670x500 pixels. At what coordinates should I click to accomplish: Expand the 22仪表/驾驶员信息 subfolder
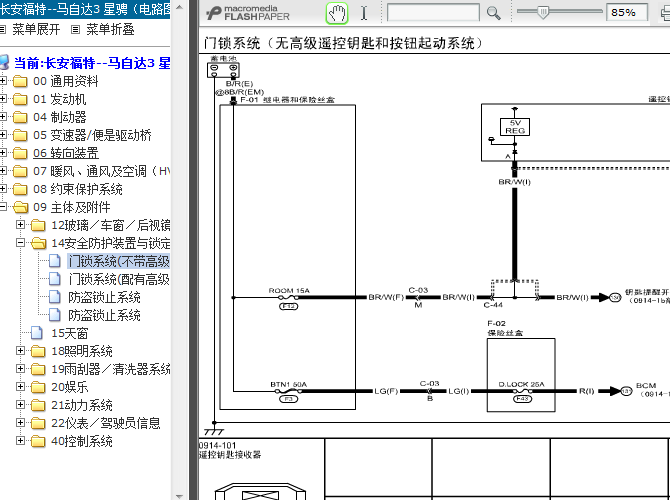pos(20,423)
